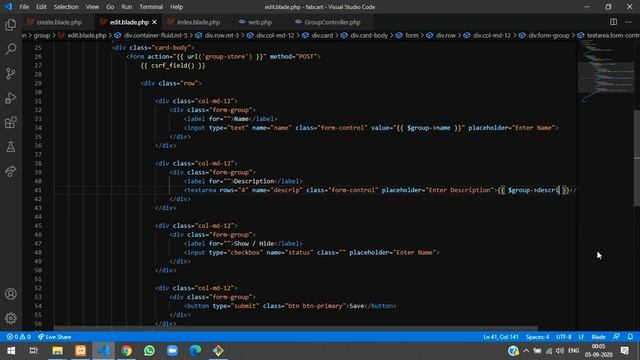Open Windows Start menu
The image size is (640, 360).
point(11,351)
